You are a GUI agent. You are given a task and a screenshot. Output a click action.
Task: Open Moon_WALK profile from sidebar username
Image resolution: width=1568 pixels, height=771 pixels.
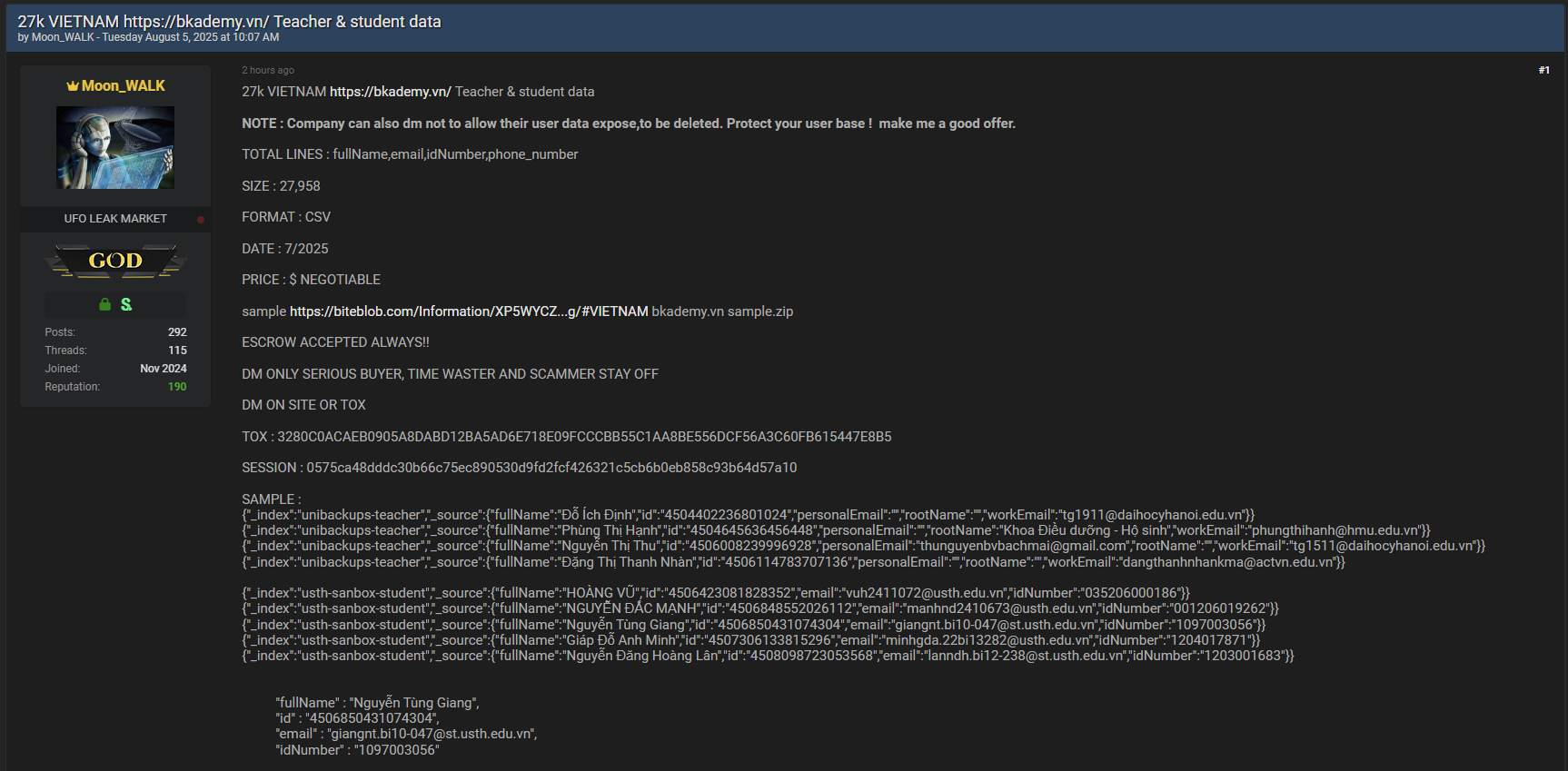click(x=124, y=85)
